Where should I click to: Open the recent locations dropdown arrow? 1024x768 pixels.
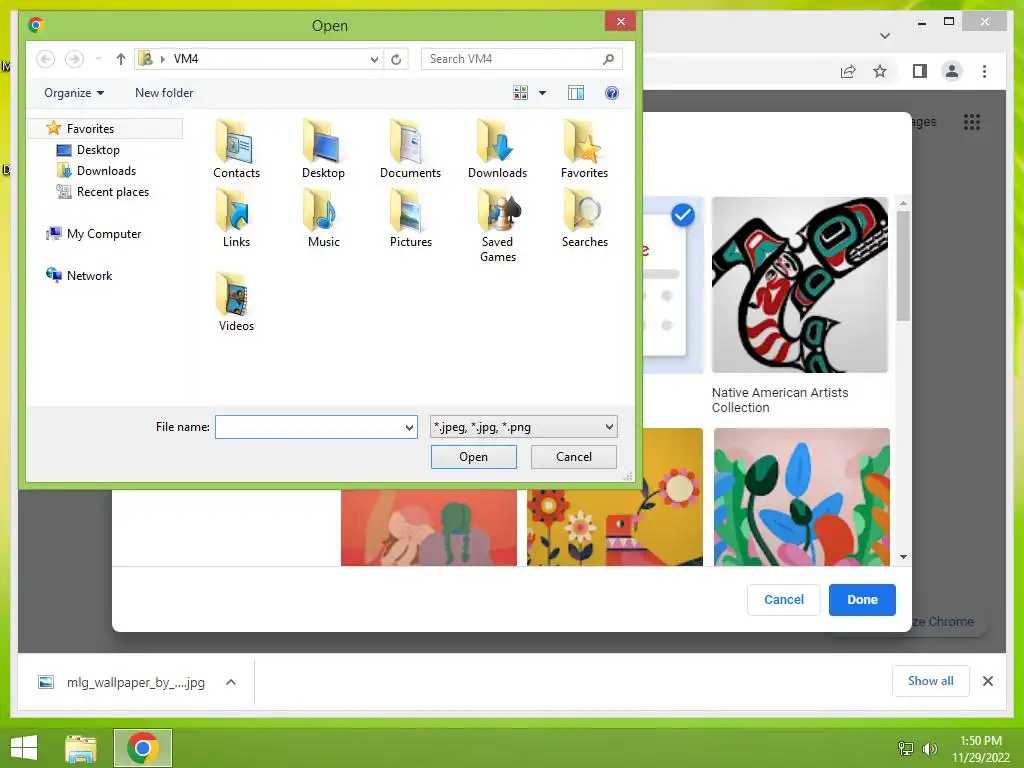[99, 59]
